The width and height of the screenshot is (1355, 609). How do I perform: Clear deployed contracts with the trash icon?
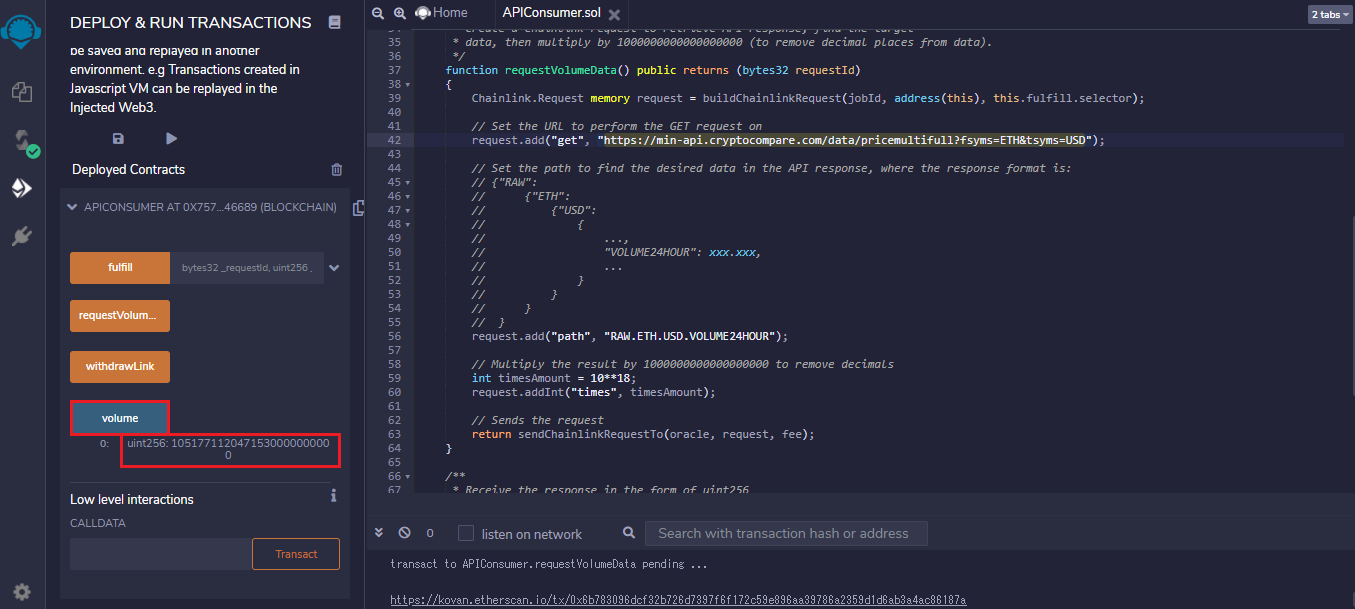click(x=336, y=169)
